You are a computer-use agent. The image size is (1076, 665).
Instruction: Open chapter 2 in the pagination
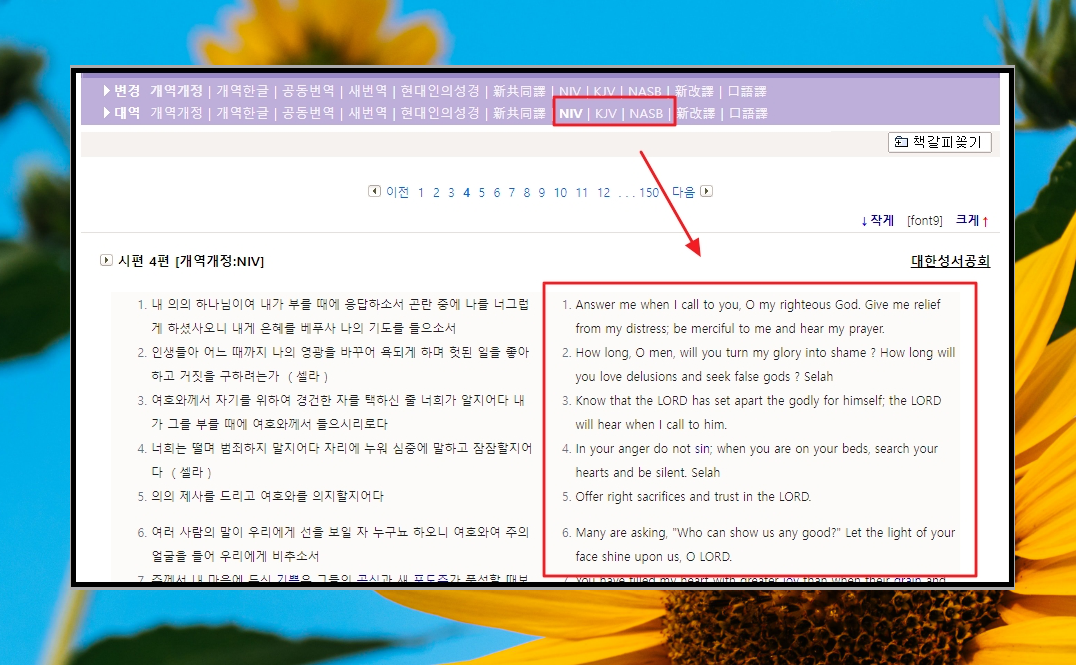pos(436,192)
